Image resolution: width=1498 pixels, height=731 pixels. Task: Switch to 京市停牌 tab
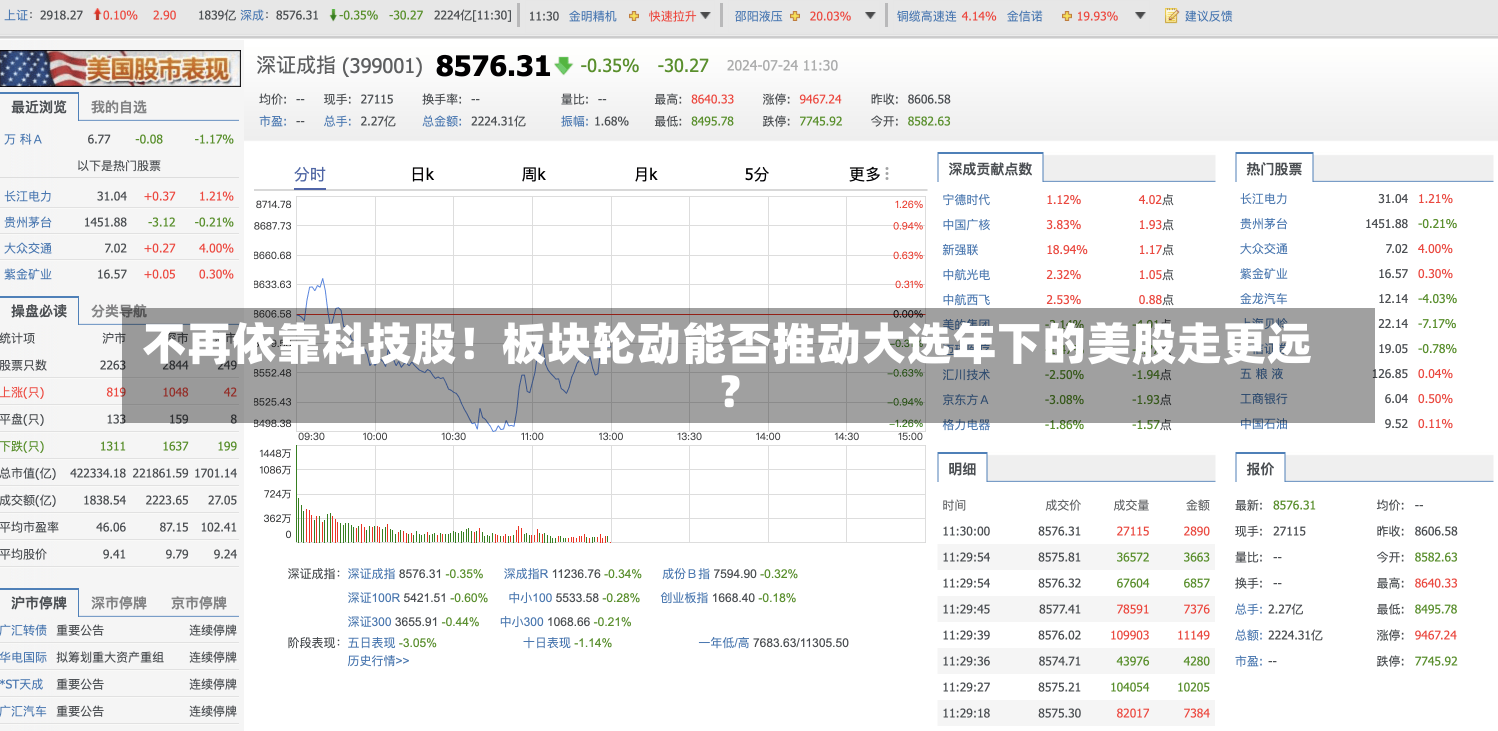tap(198, 603)
